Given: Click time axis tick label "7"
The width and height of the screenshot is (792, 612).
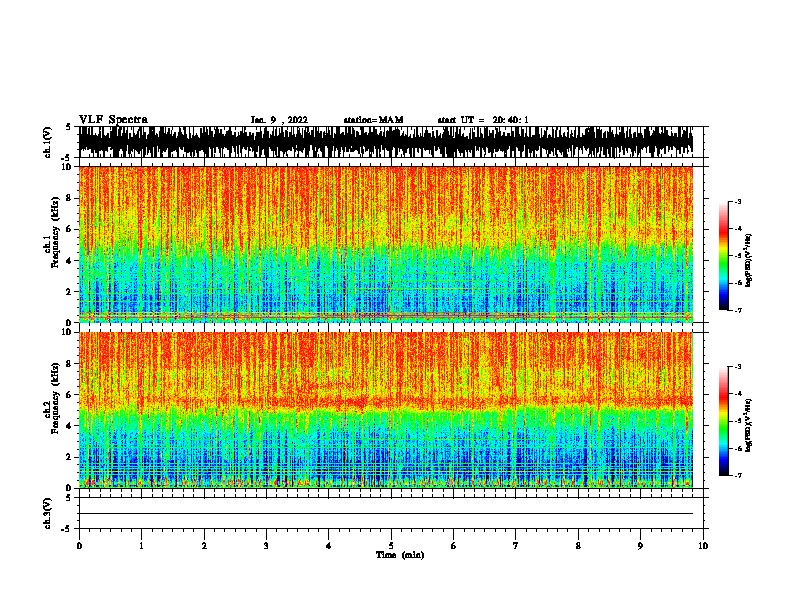Looking at the screenshot, I should 516,546.
